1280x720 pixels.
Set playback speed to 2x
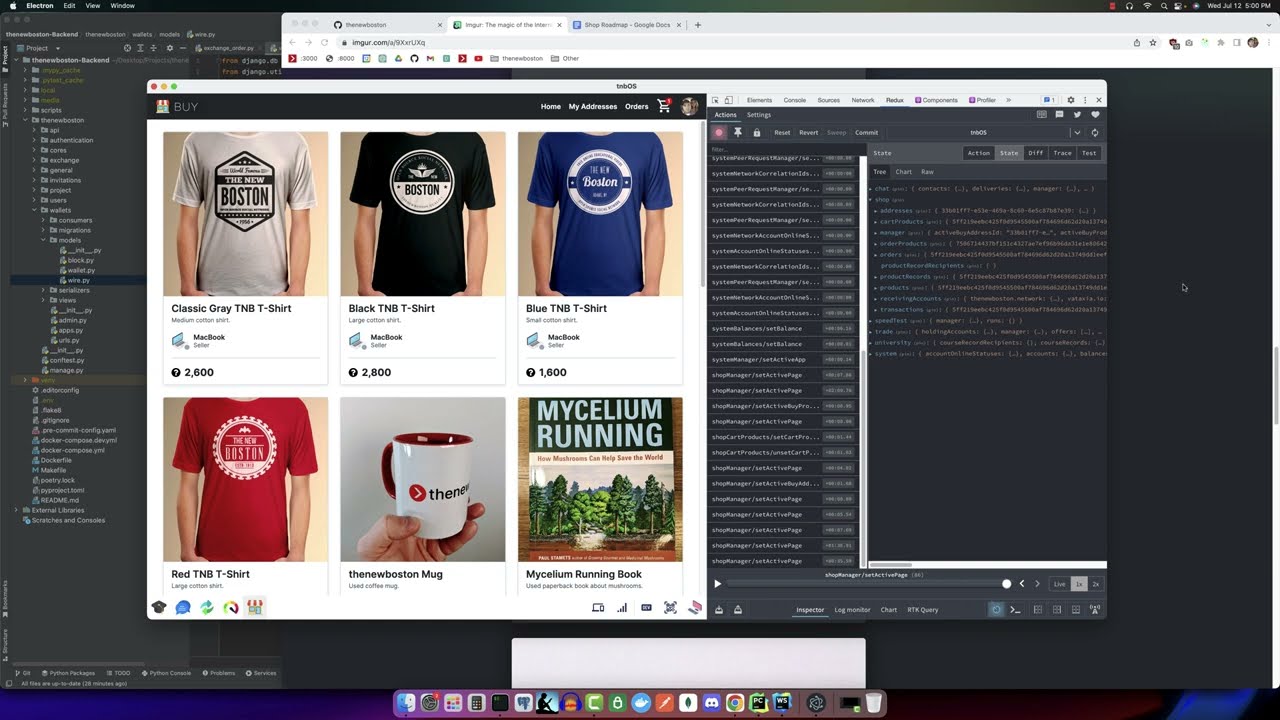(x=1096, y=584)
